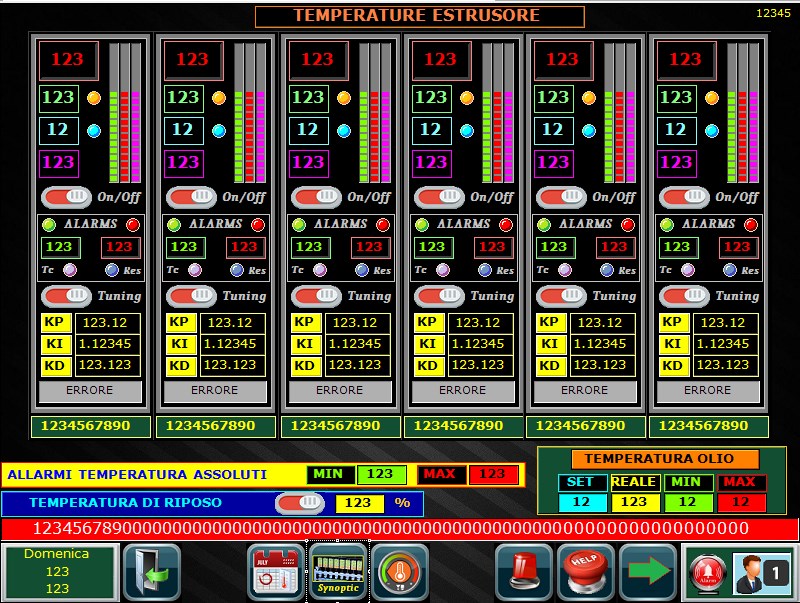The image size is (800, 603).
Task: Toggle On/Off switch of first zone
Action: click(x=66, y=197)
